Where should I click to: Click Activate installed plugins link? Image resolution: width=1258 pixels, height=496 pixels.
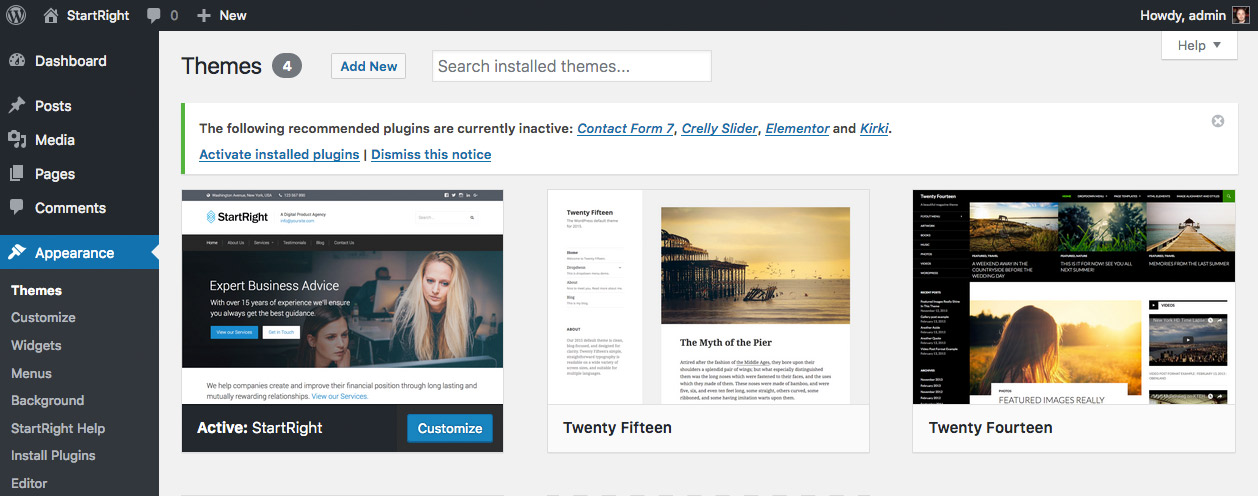(x=279, y=154)
